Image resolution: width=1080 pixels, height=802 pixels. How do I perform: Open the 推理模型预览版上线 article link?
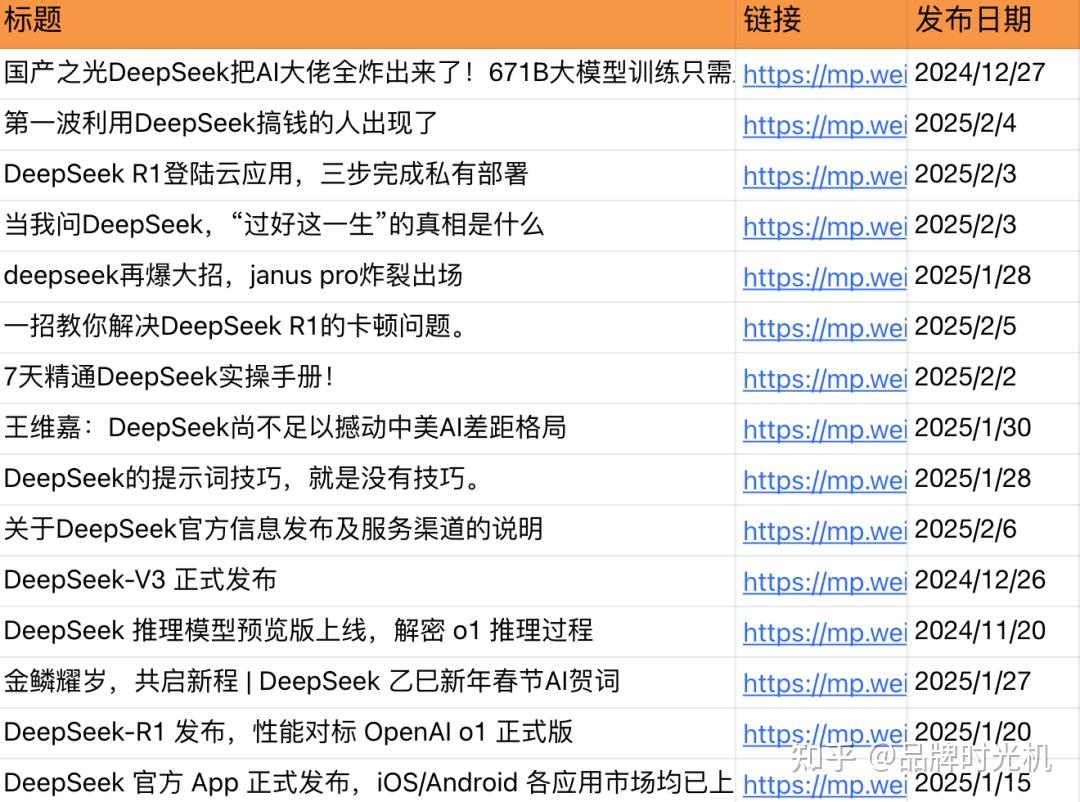[823, 632]
